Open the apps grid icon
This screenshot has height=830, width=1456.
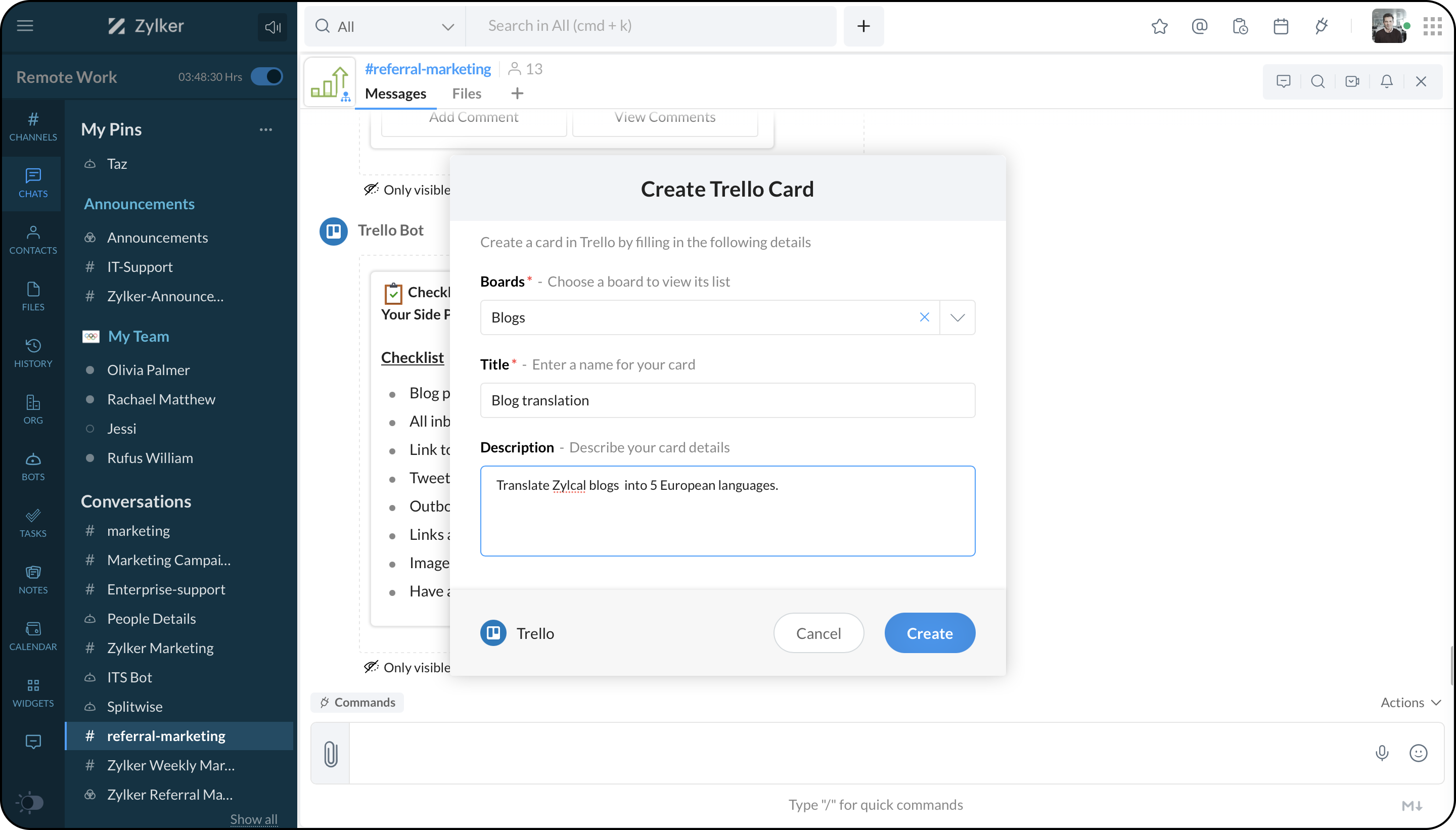point(1432,26)
